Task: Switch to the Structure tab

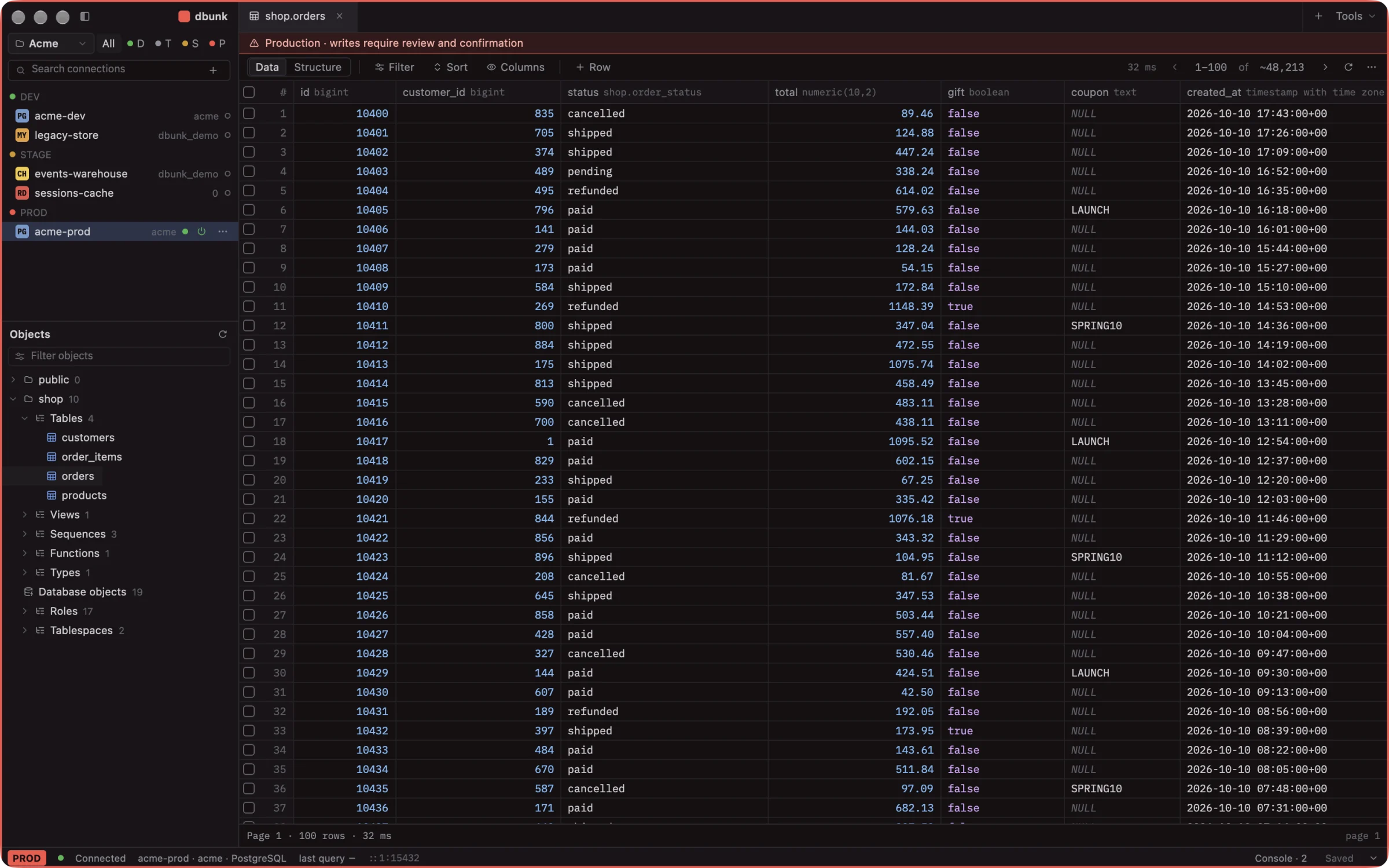Action: coord(317,67)
